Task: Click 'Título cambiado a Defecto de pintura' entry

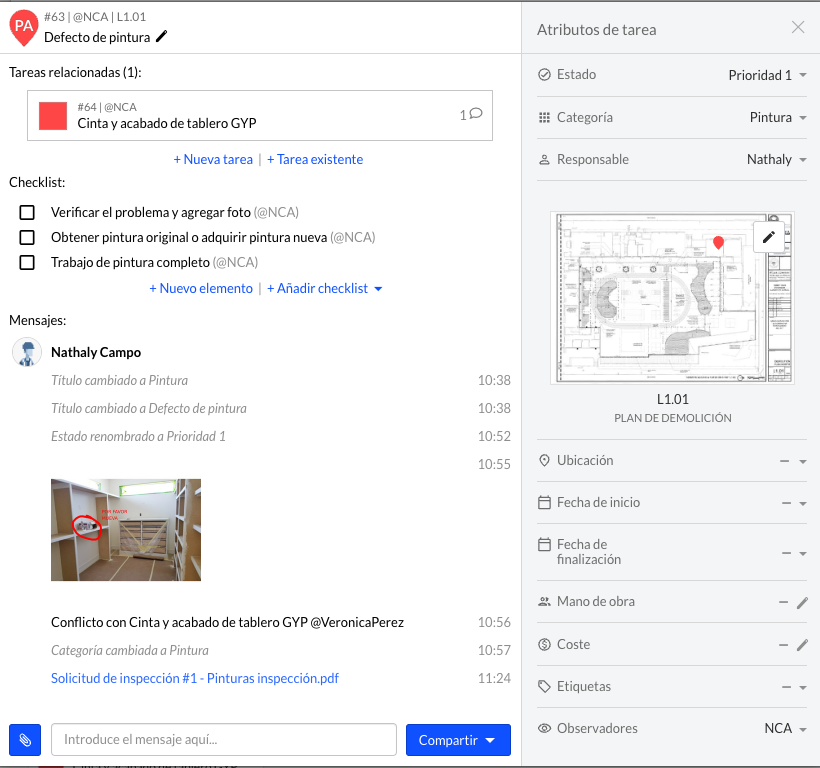Action: pos(149,408)
